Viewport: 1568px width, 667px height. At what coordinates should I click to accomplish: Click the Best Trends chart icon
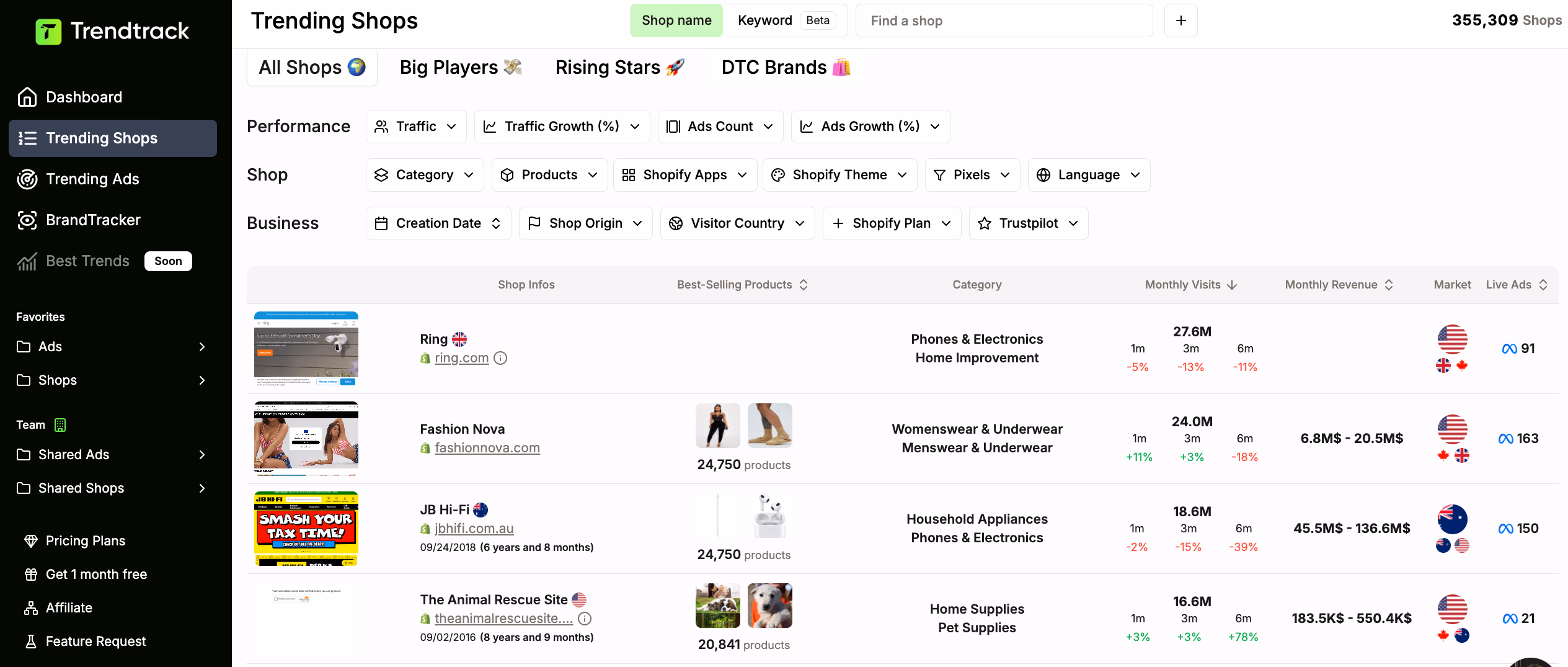(27, 261)
